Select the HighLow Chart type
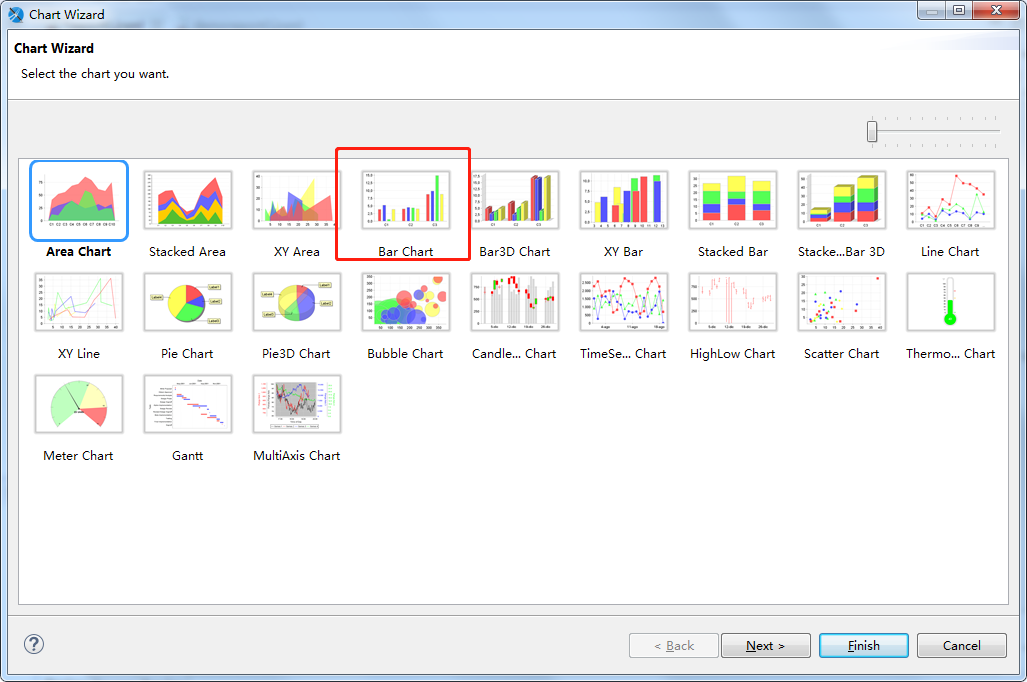 (x=732, y=302)
